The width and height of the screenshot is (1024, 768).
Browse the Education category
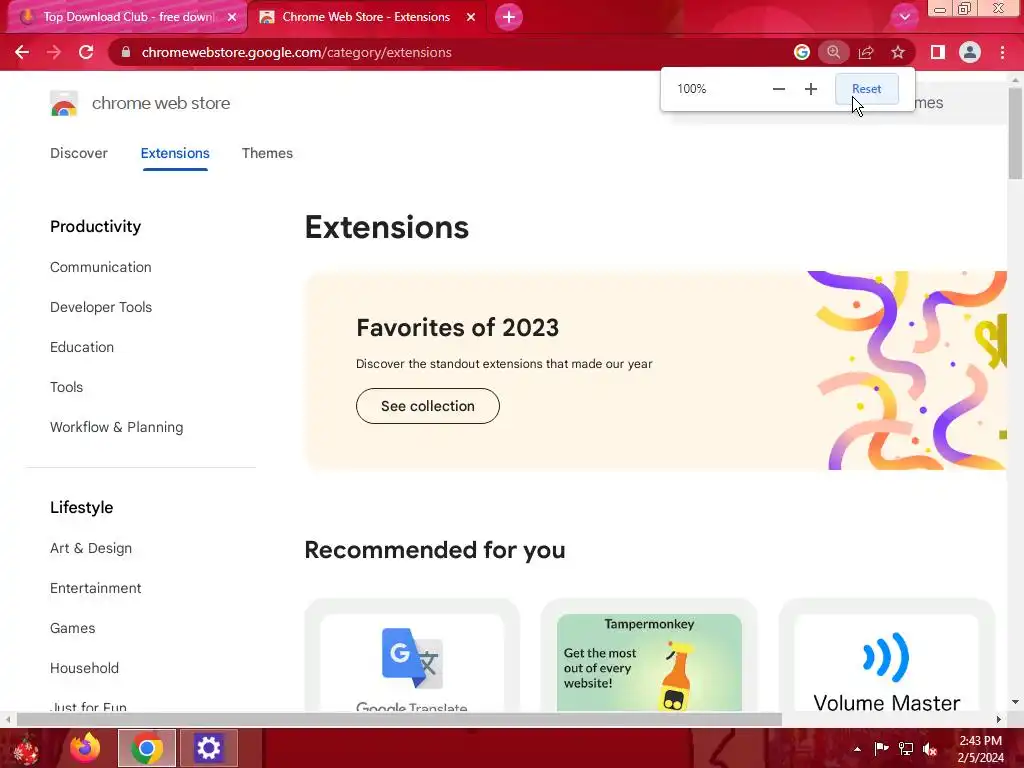click(82, 347)
